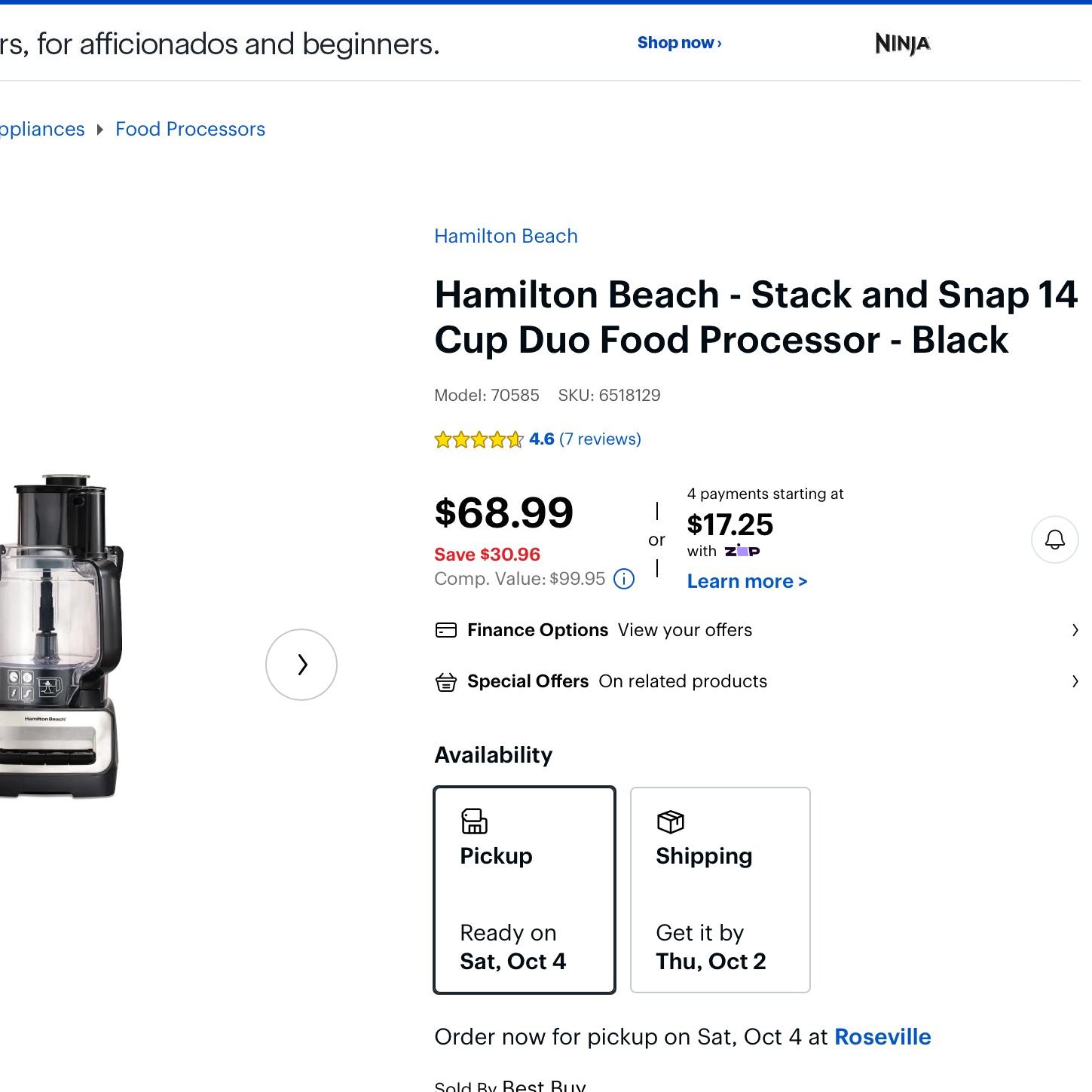Click the Ninja brand logo
The height and width of the screenshot is (1092, 1092).
click(903, 44)
